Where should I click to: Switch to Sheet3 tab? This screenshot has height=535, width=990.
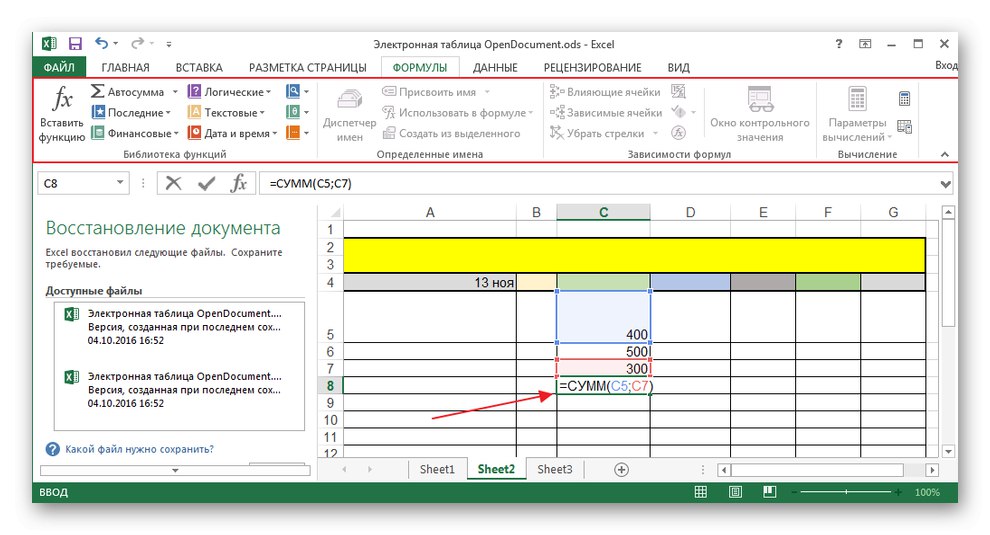tap(554, 469)
